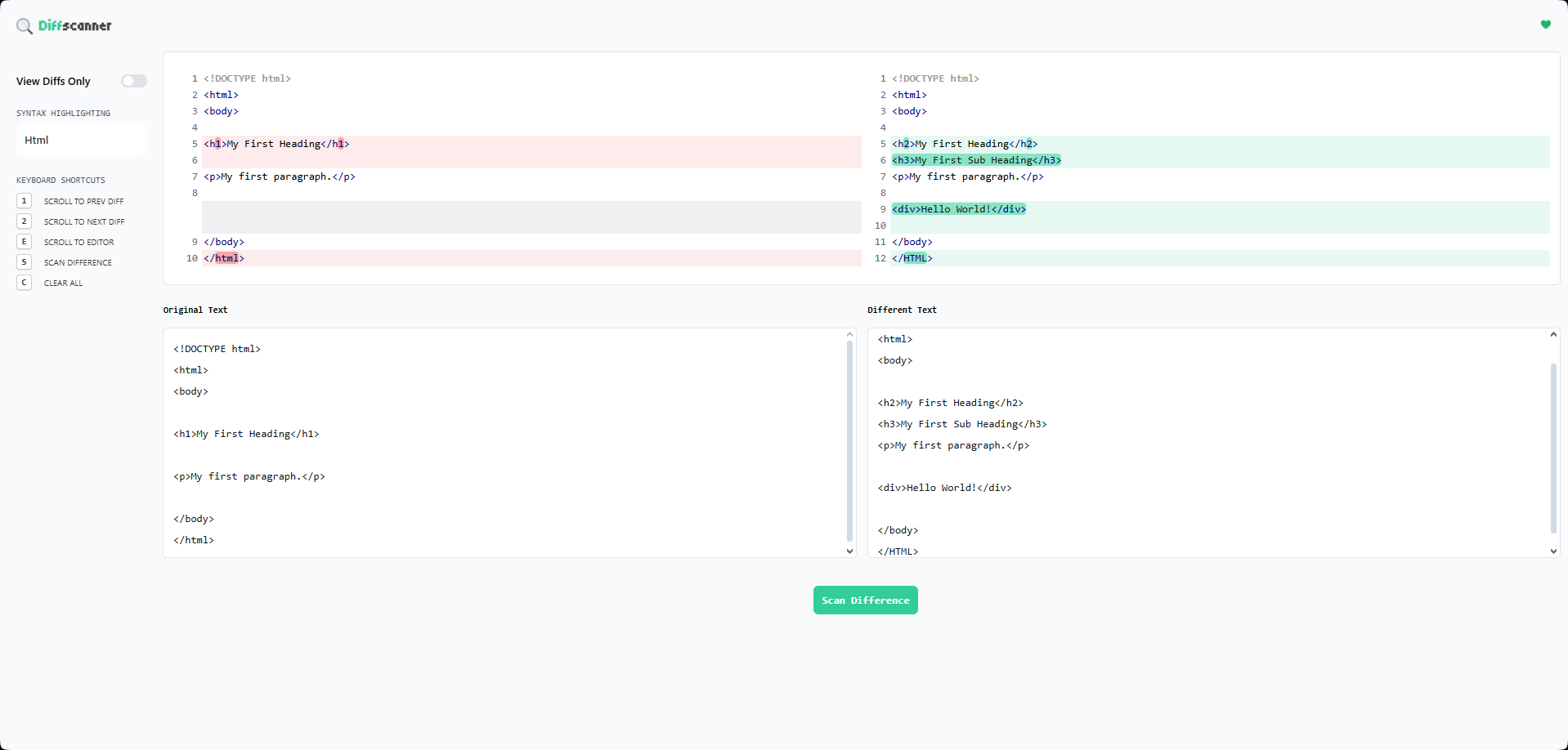Click the Original Text scrollbar thumb
Viewport: 1568px width, 750px height.
[x=850, y=441]
